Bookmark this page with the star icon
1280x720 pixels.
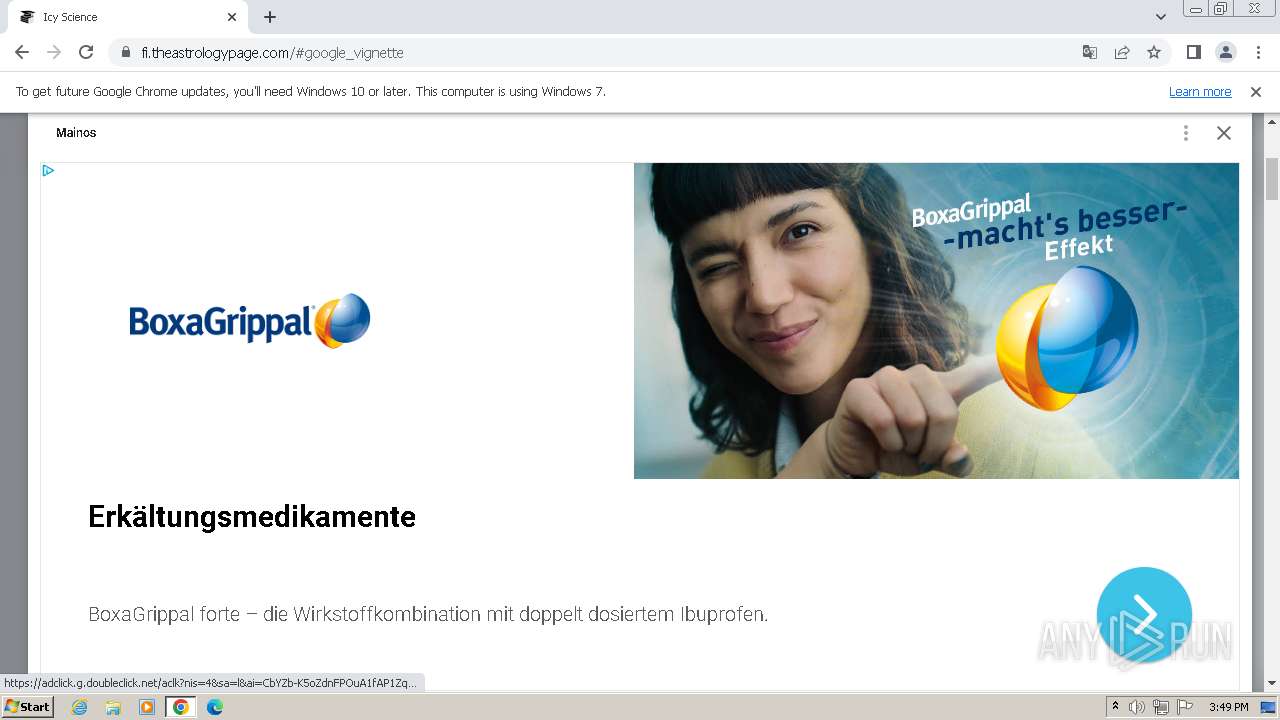1154,52
